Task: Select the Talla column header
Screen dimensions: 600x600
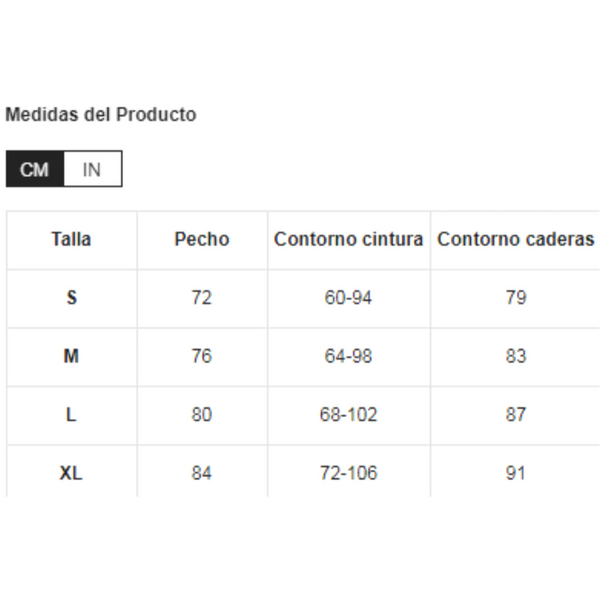Action: tap(71, 239)
